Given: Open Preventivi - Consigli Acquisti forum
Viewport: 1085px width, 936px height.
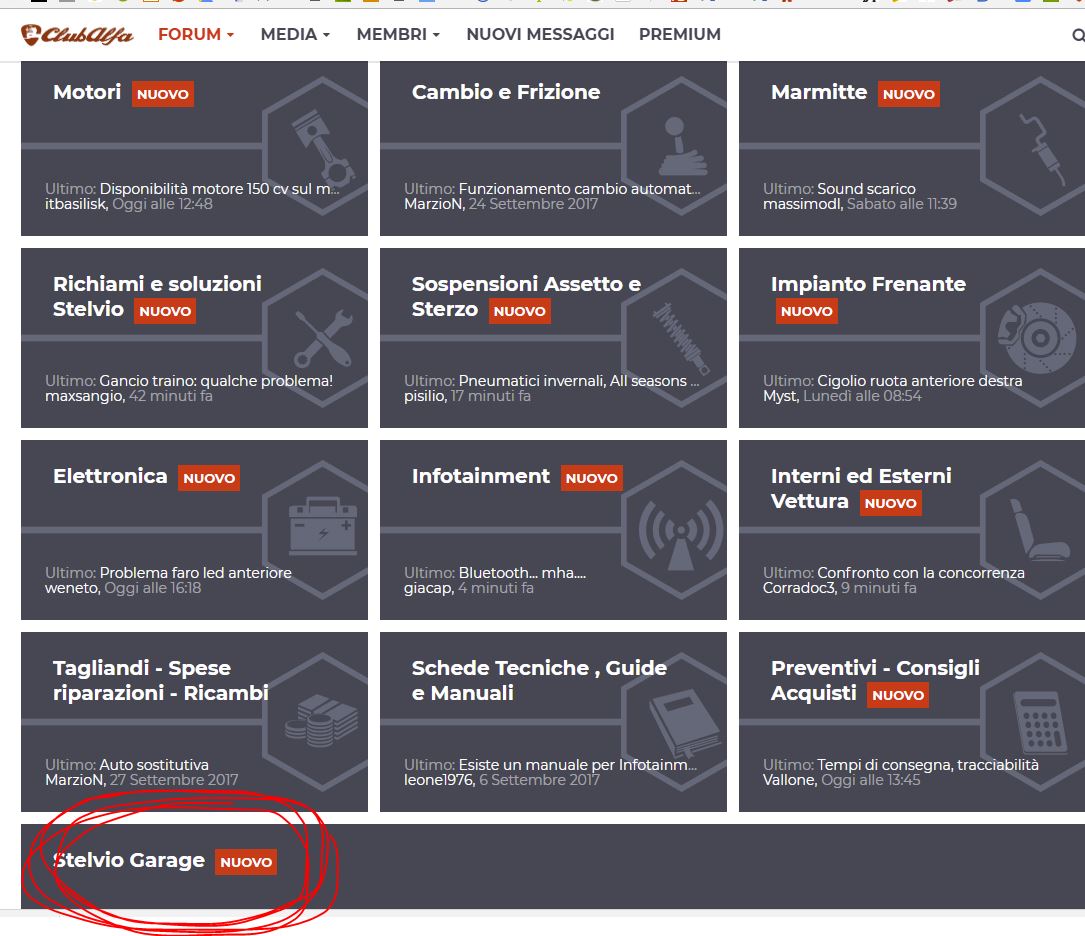Looking at the screenshot, I should point(875,680).
